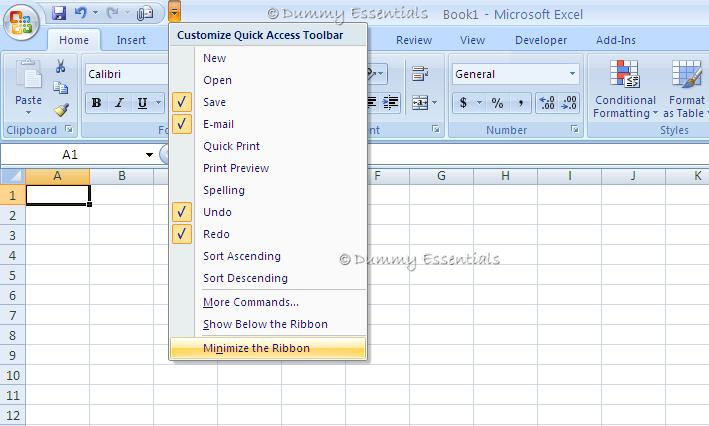The width and height of the screenshot is (709, 426).
Task: Click the Cut scissors icon
Action: (x=60, y=66)
